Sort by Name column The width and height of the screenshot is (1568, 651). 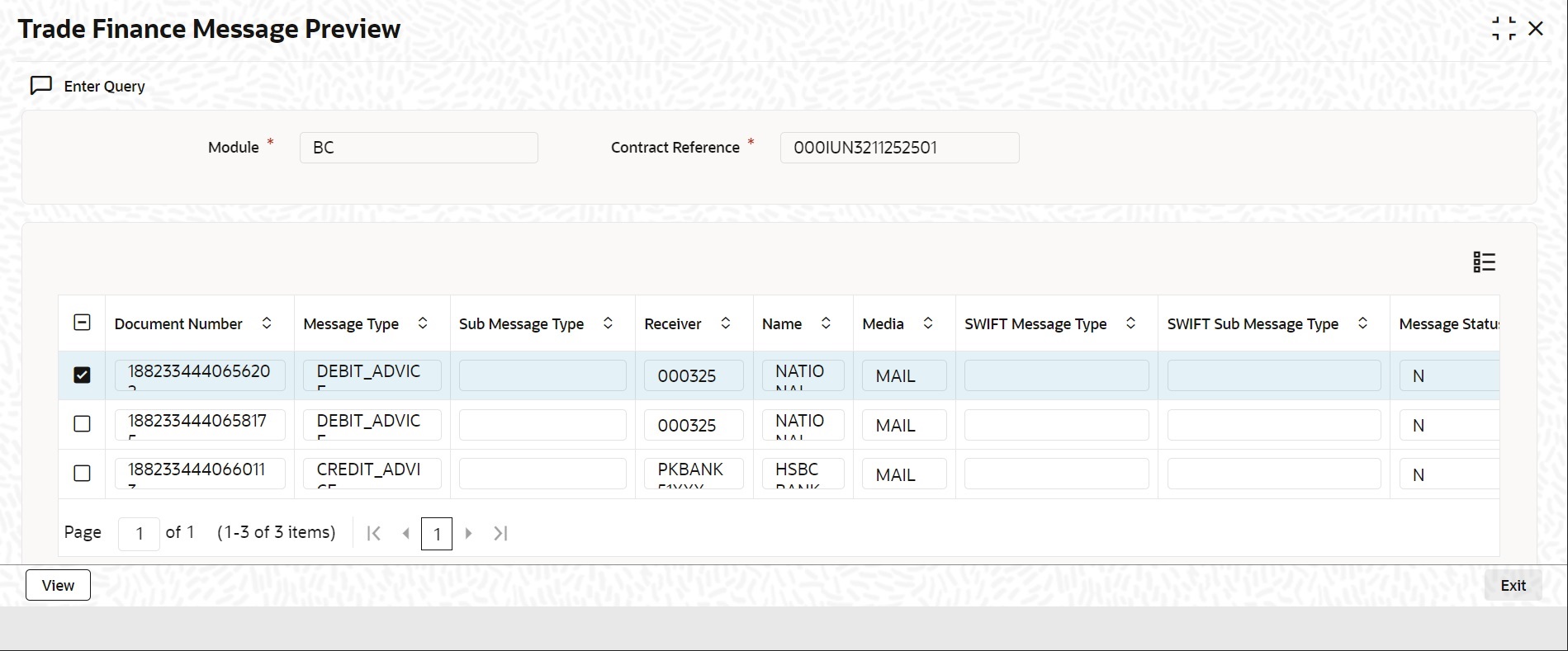pos(826,323)
